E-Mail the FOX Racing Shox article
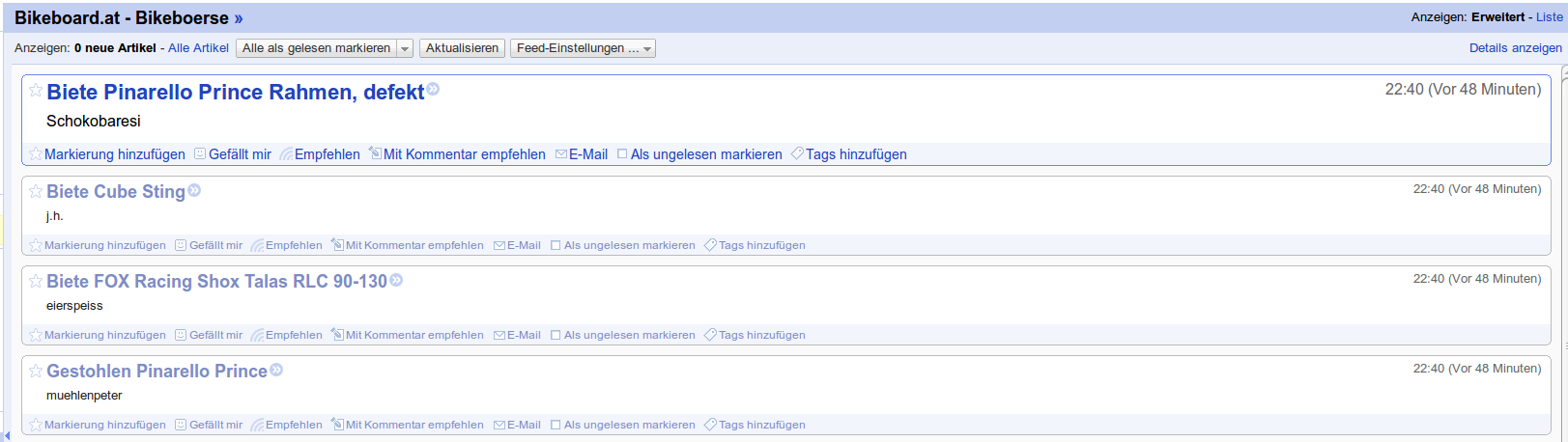 click(517, 335)
